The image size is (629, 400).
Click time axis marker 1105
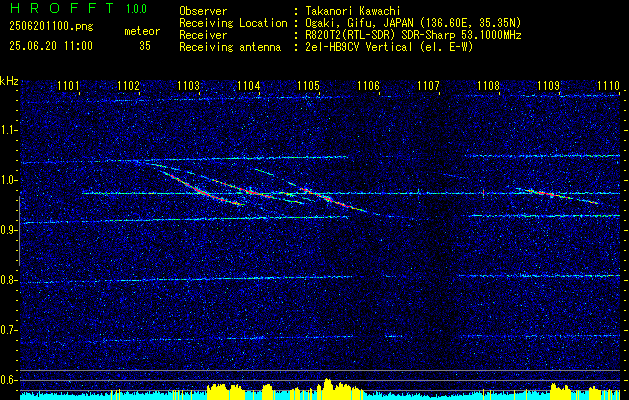tap(308, 85)
